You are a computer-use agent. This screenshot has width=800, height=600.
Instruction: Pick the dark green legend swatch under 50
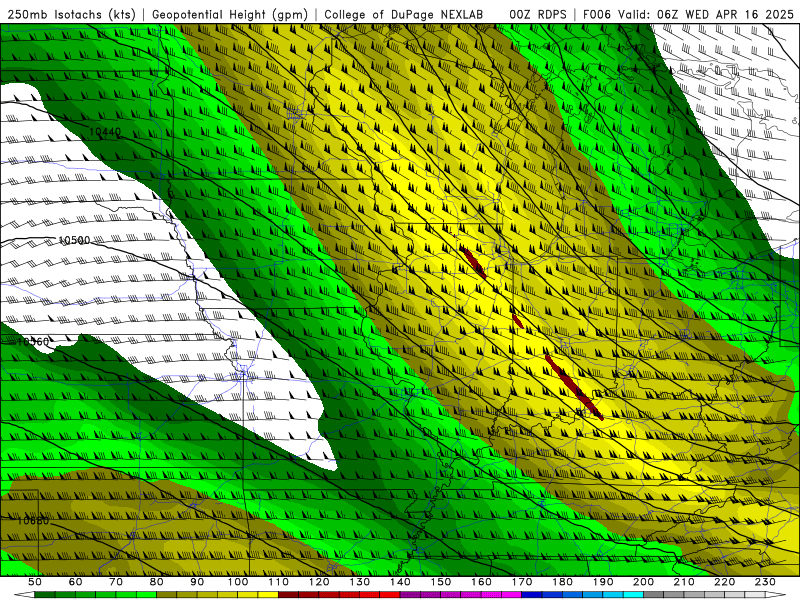pyautogui.click(x=45, y=595)
